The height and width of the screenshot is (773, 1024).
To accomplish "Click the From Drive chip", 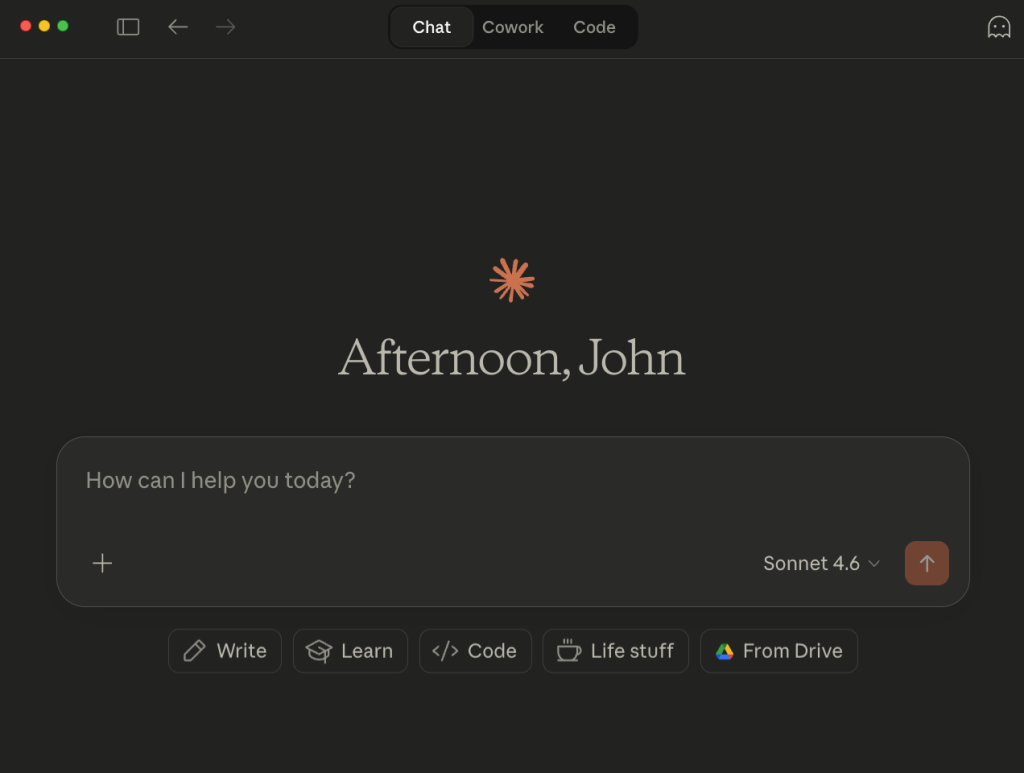I will click(779, 651).
